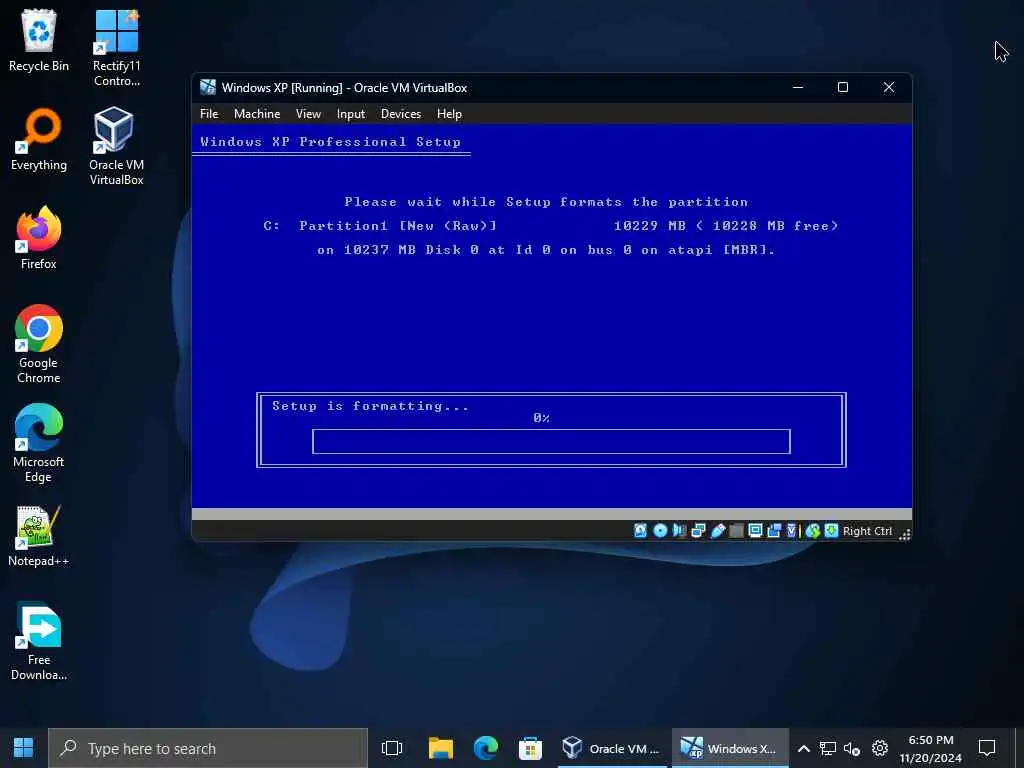Screen dimensions: 1024x768
Task: Click the window resize grip in status bar
Action: click(904, 534)
